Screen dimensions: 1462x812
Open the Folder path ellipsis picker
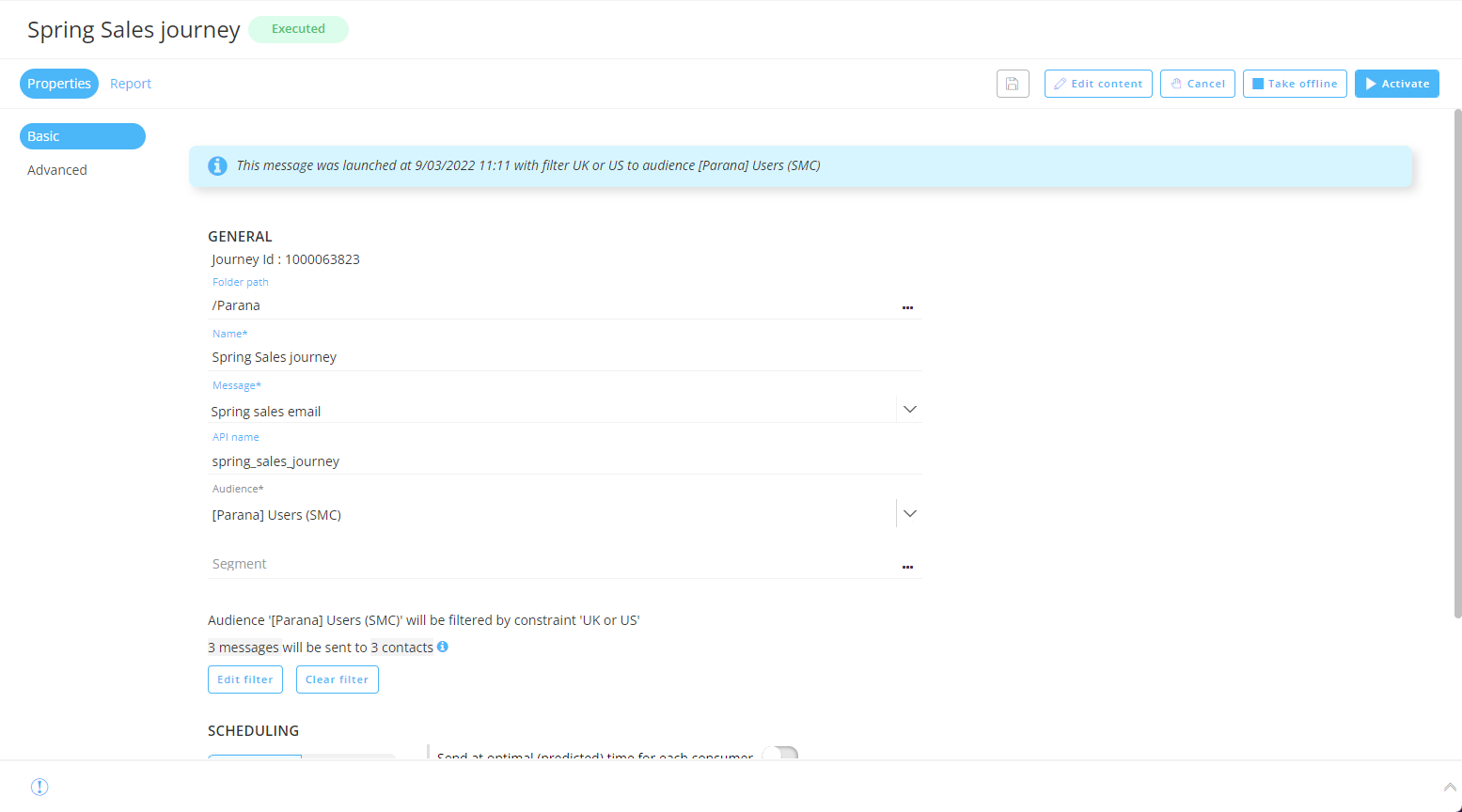[x=907, y=307]
